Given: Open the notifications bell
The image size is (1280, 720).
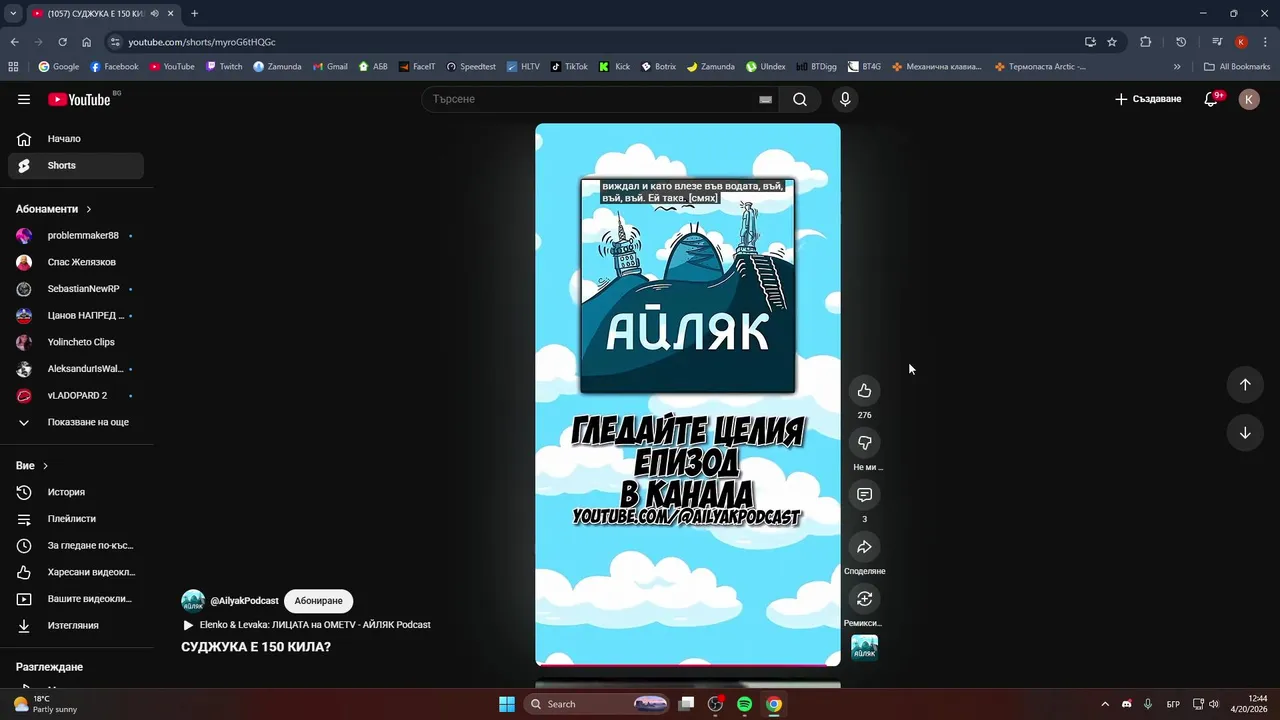Looking at the screenshot, I should pyautogui.click(x=1211, y=99).
